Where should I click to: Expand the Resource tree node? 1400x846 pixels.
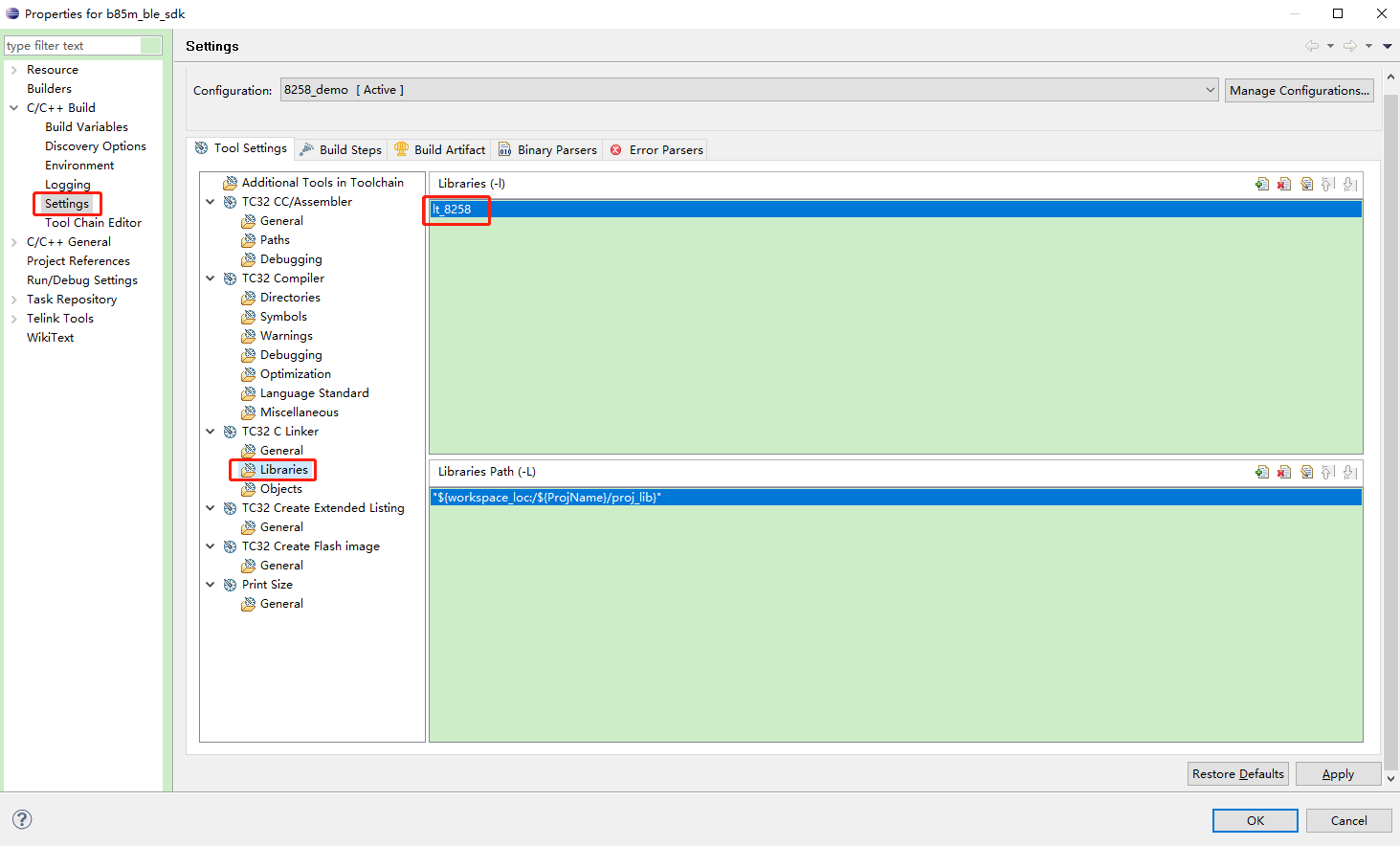click(14, 70)
